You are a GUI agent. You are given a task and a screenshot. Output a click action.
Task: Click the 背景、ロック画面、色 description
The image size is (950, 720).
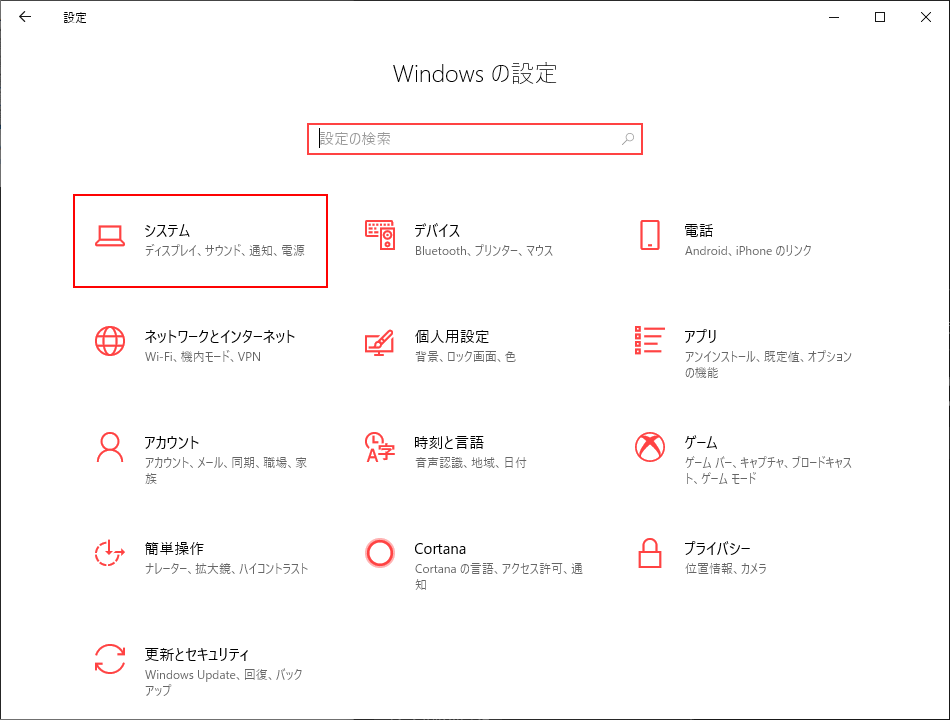point(465,356)
